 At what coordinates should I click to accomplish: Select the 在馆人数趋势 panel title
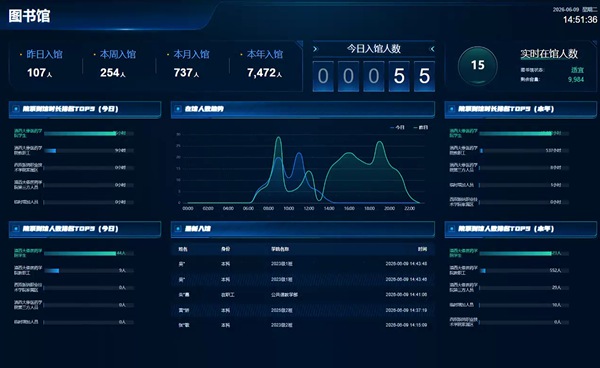coord(204,109)
